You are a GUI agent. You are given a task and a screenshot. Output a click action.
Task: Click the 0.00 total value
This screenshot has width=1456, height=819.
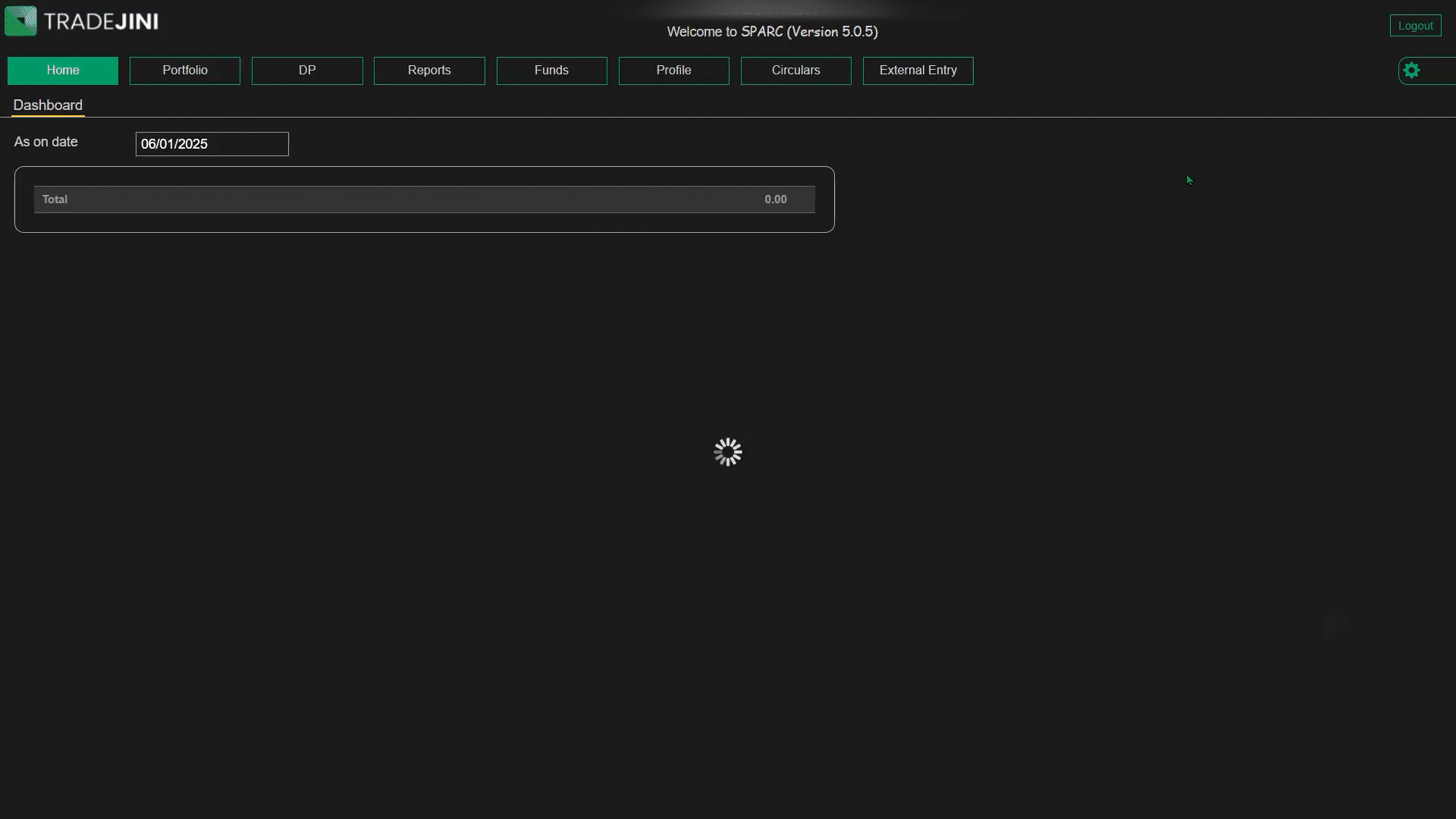click(775, 199)
